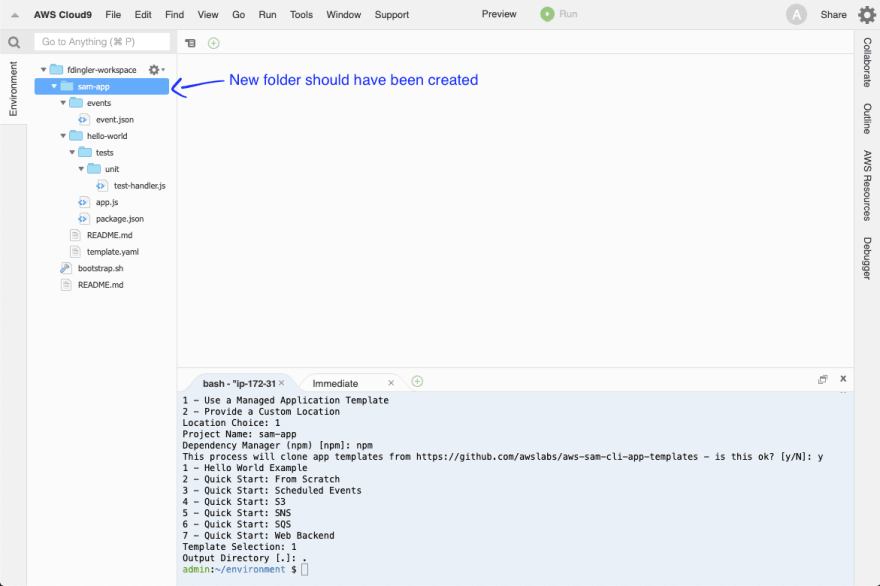Collapse the sam-app folder arrow
The width and height of the screenshot is (880, 586).
[54, 86]
